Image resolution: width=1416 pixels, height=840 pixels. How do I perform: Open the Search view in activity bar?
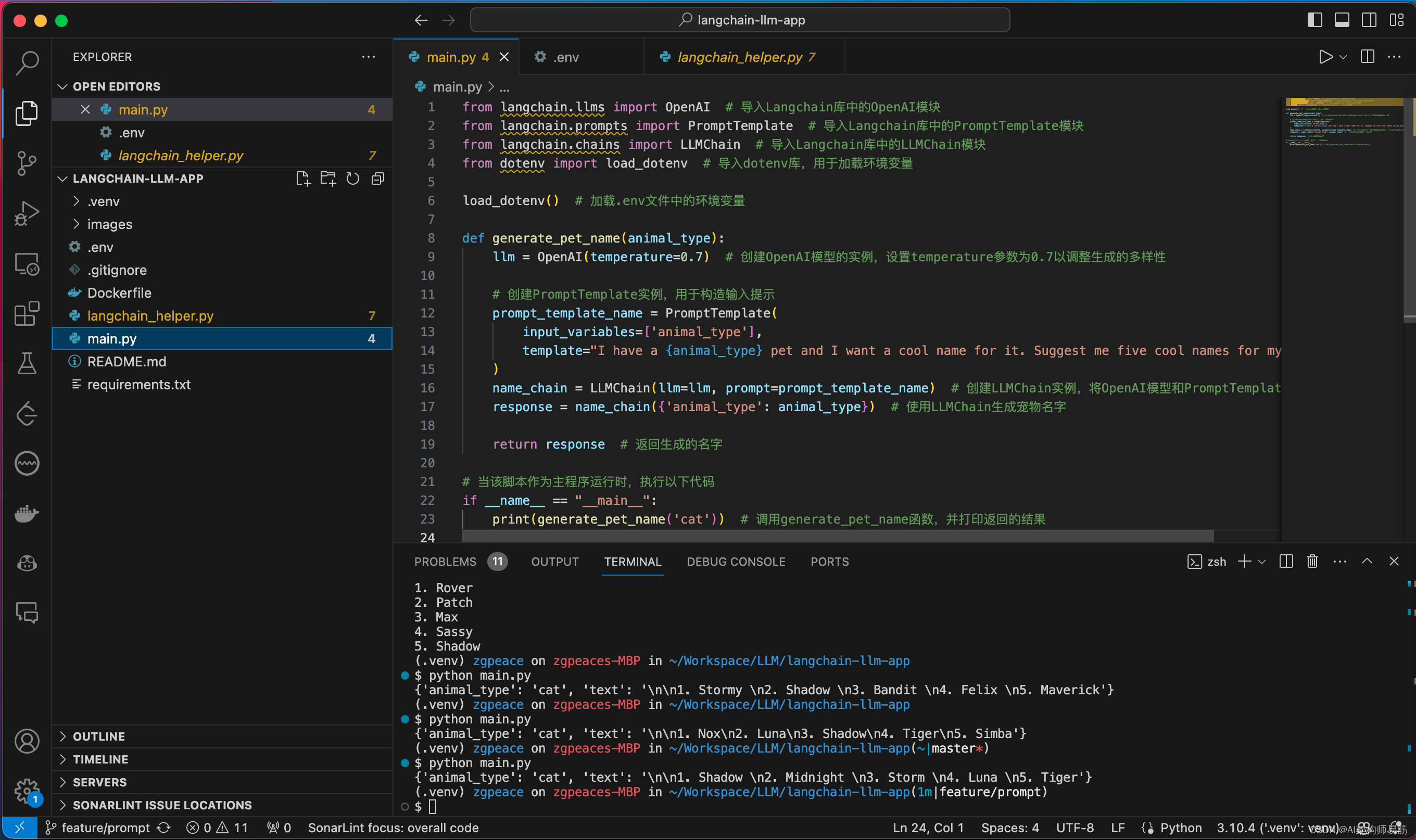27,62
